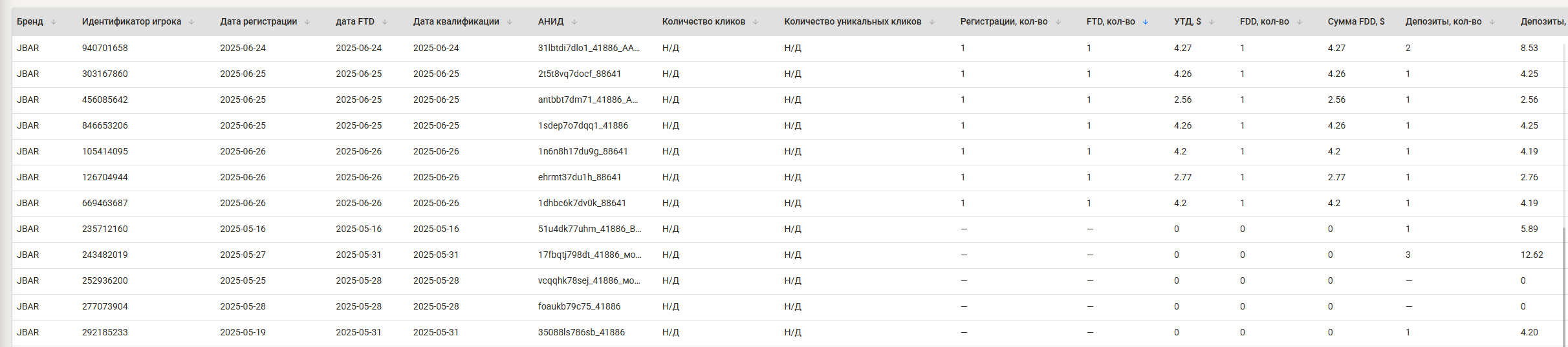
Task: Sort by Количество кликов arrow icon
Action: [x=756, y=22]
